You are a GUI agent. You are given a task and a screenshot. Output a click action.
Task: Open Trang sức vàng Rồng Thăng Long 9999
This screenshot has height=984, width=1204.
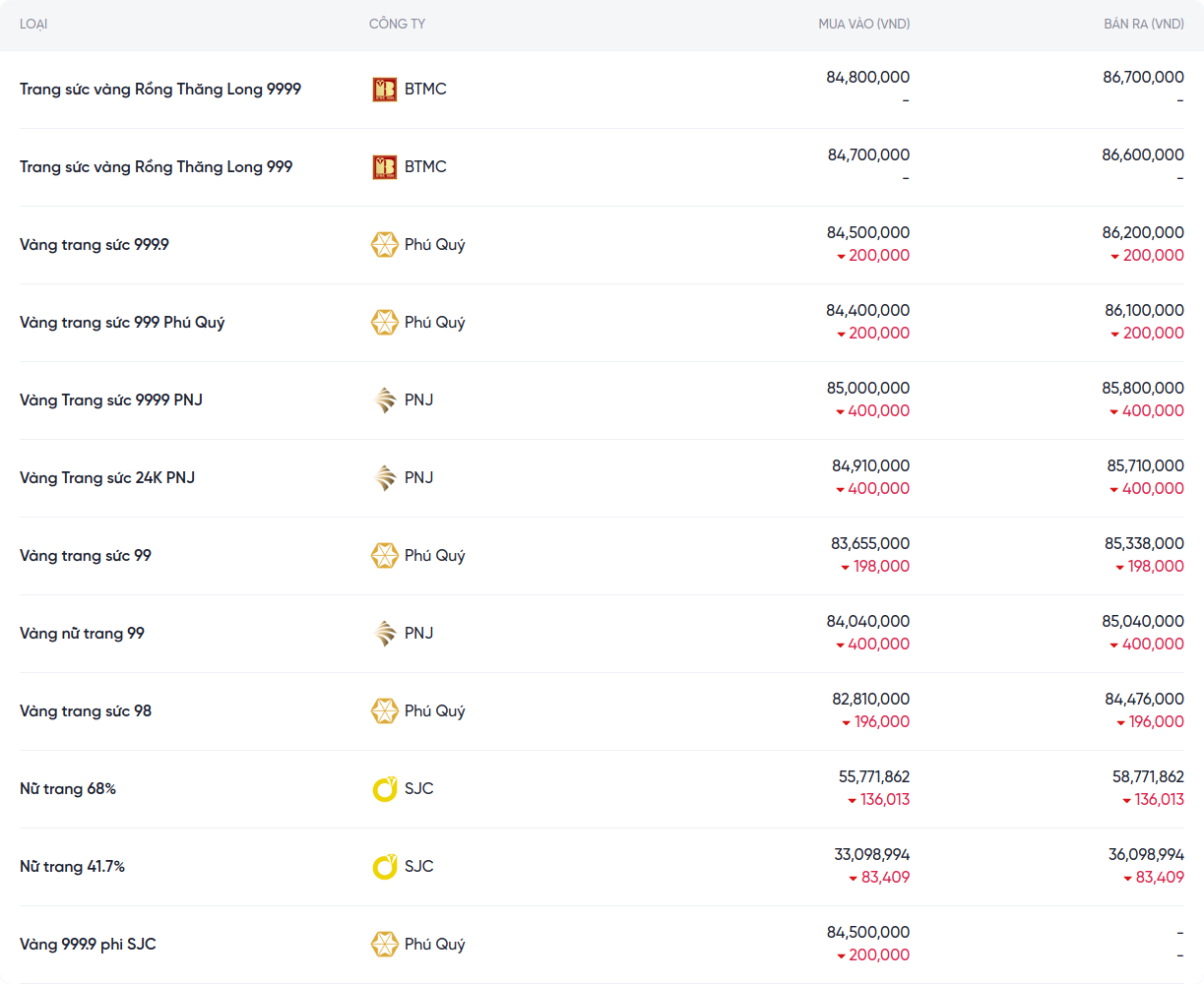tap(160, 90)
